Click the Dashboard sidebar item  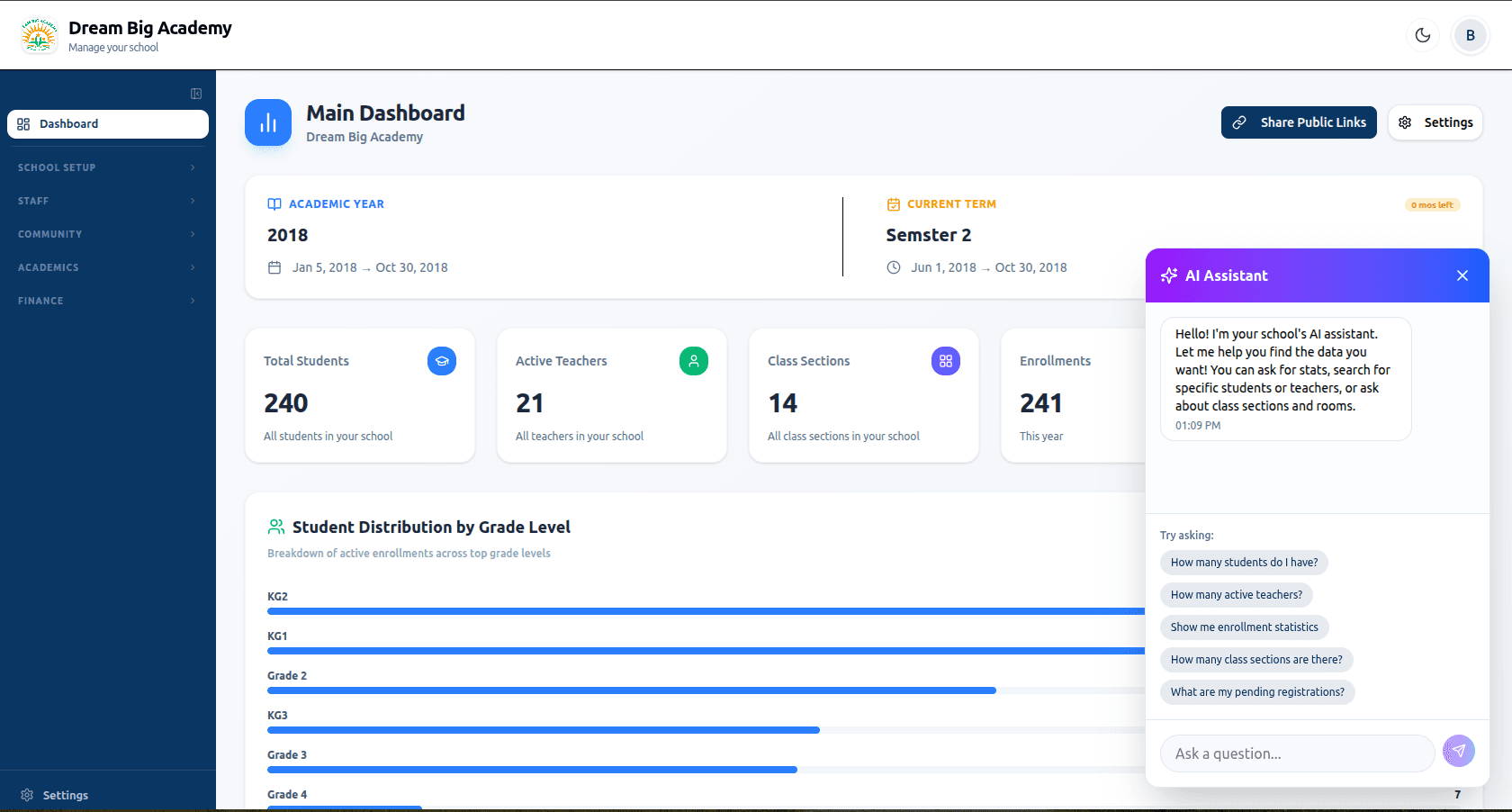click(107, 123)
